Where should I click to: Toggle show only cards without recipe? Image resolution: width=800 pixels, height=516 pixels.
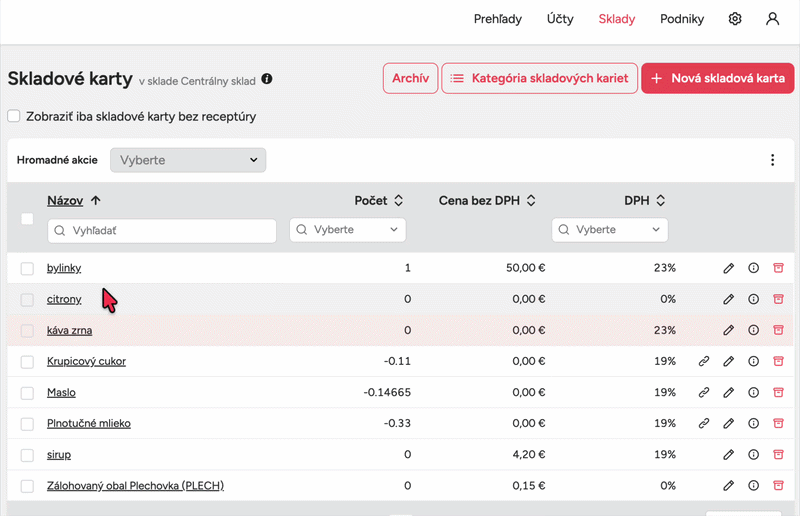pos(14,116)
